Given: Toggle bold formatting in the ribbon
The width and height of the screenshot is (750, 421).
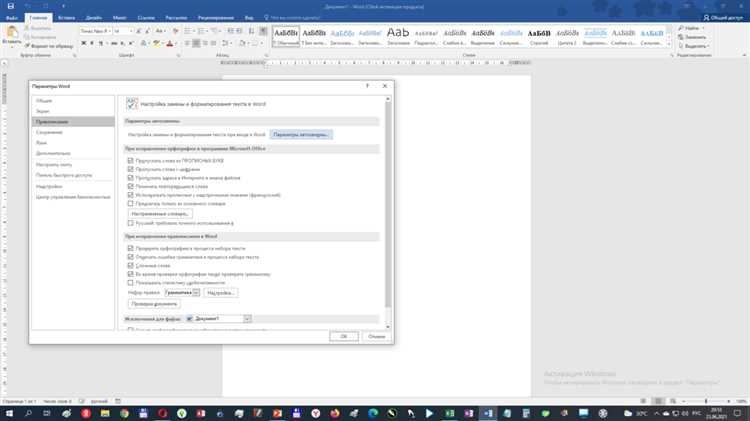Looking at the screenshot, I should point(84,44).
